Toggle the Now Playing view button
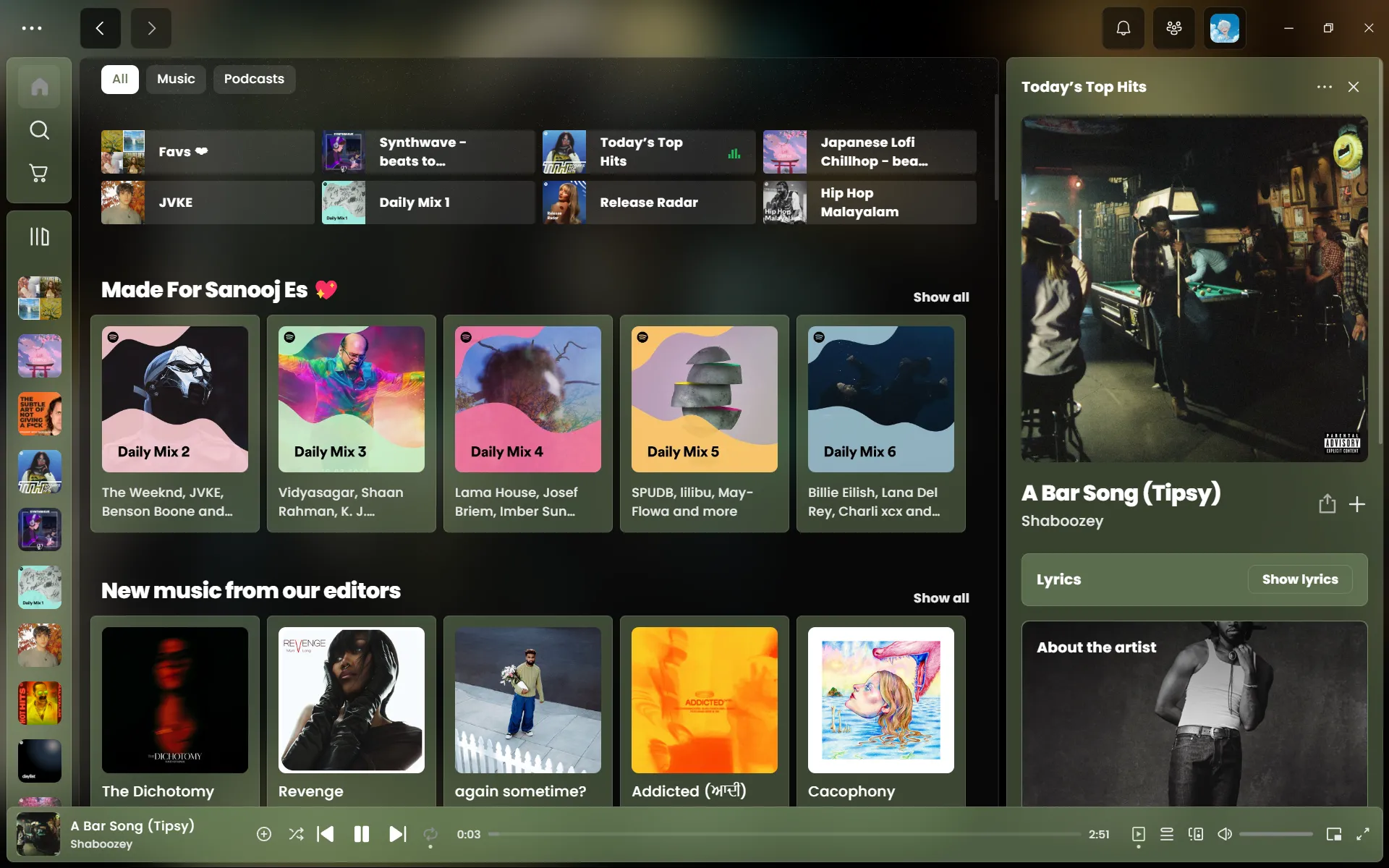Viewport: 1389px width, 868px height. tap(1138, 834)
